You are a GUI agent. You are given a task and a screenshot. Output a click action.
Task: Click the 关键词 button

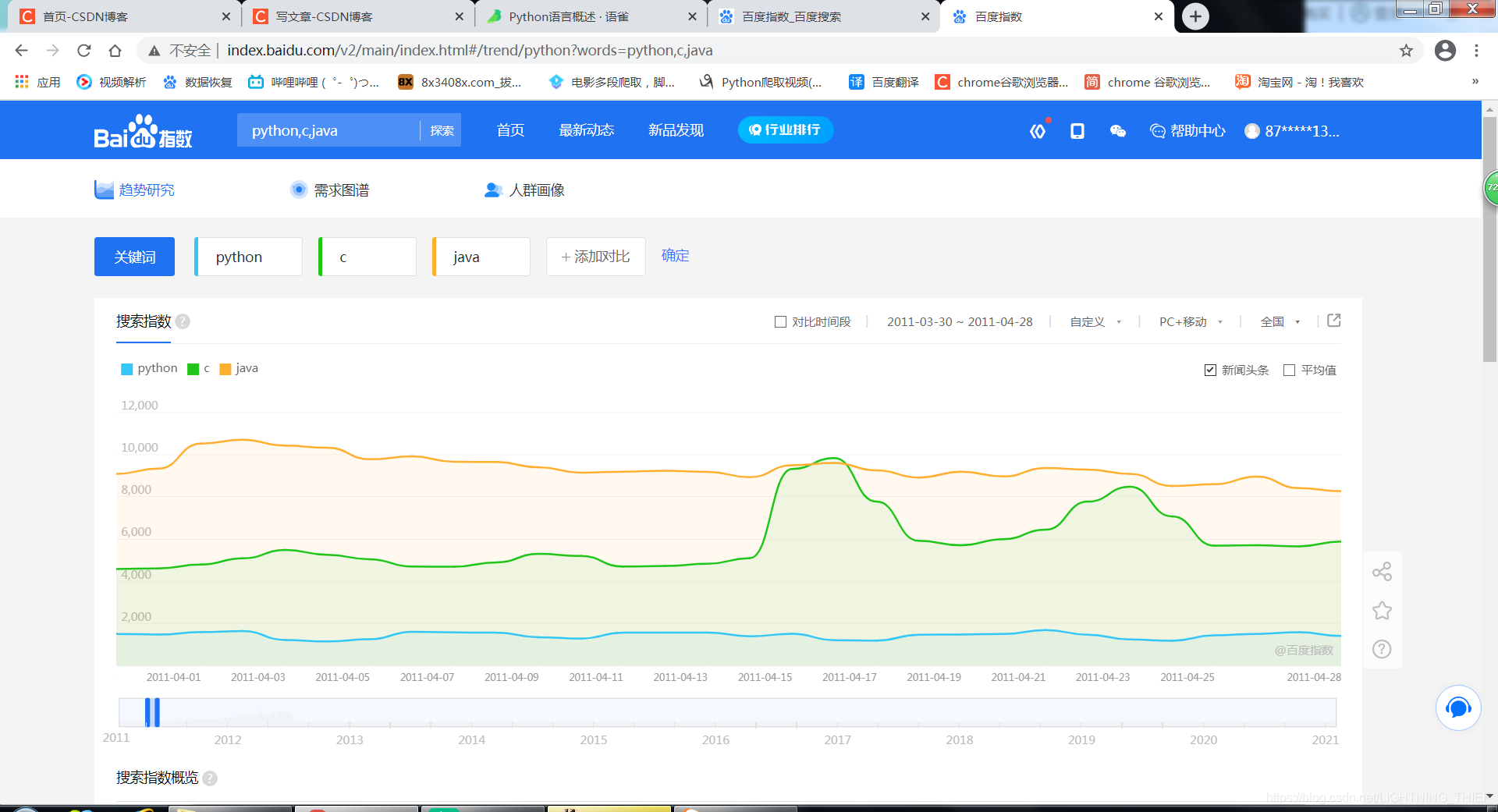click(x=134, y=257)
